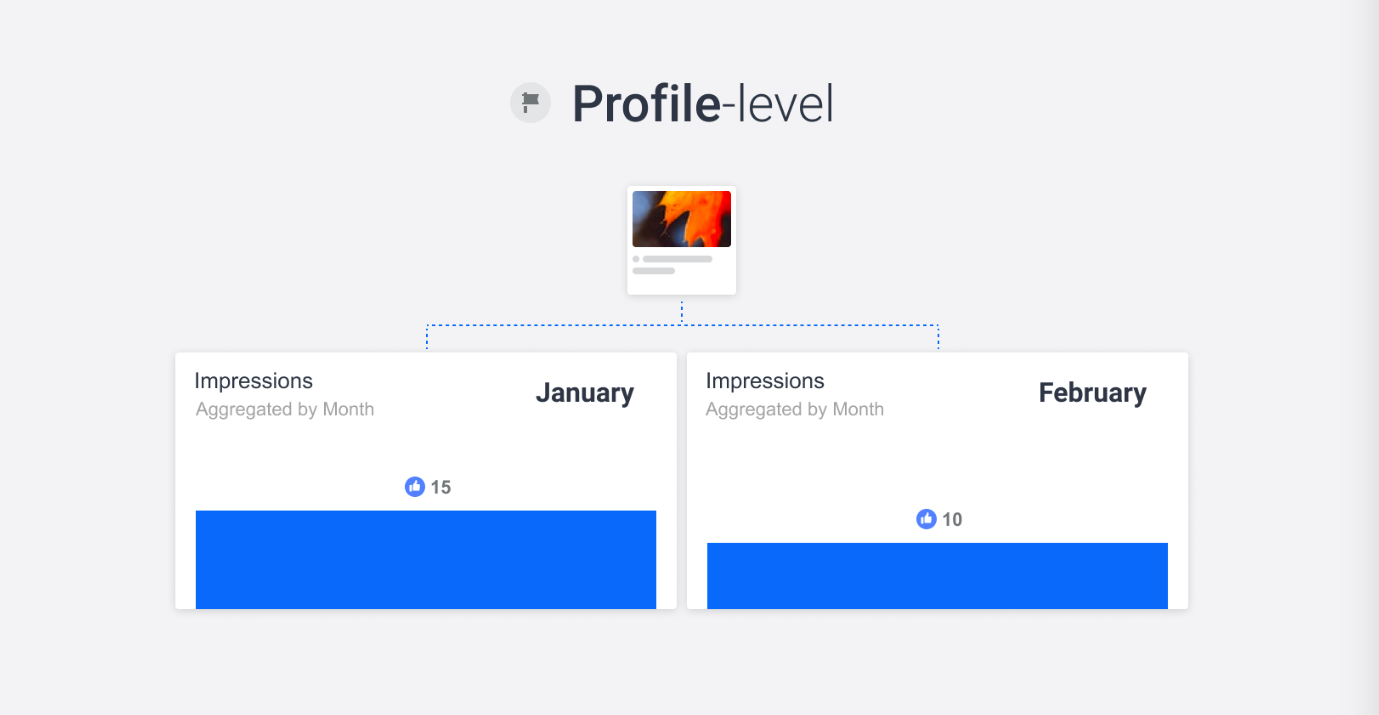
Task: Click the January month heading
Action: click(x=585, y=393)
